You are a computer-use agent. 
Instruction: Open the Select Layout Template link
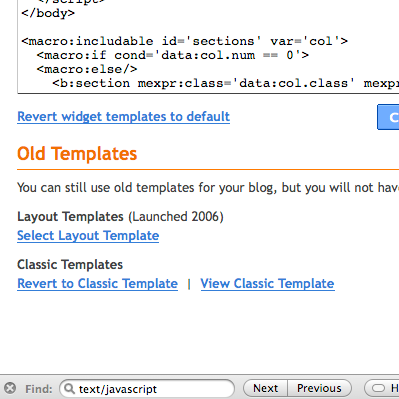click(88, 236)
